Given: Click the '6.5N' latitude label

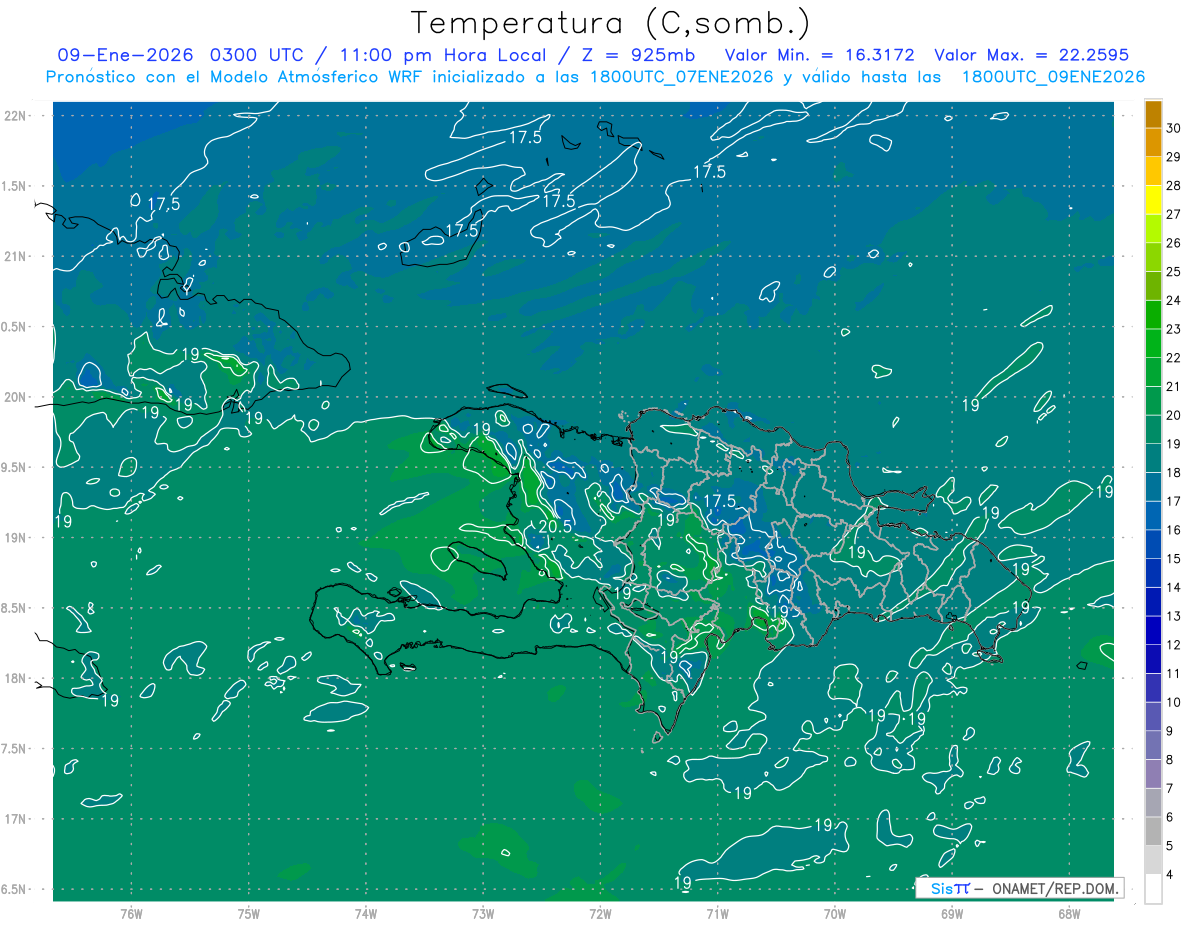Looking at the screenshot, I should click(14, 889).
